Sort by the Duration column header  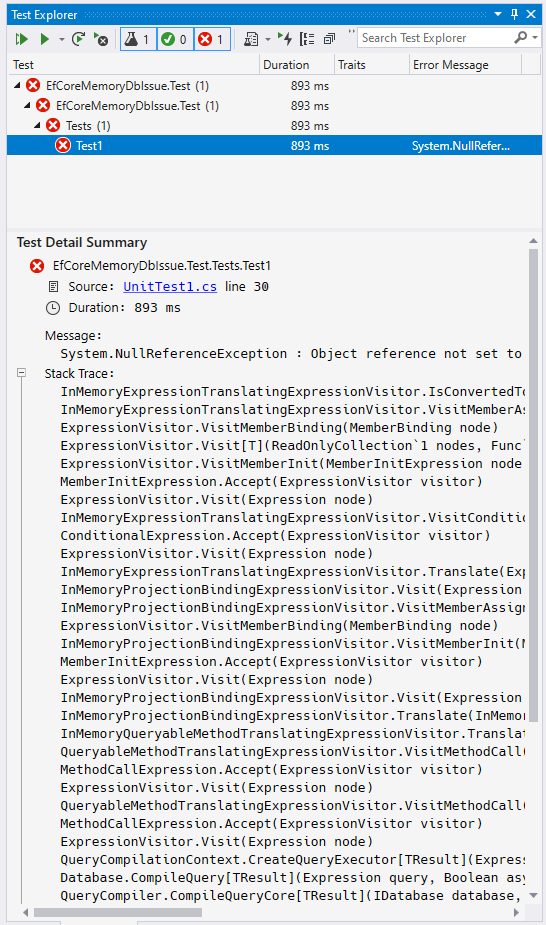pyautogui.click(x=297, y=65)
